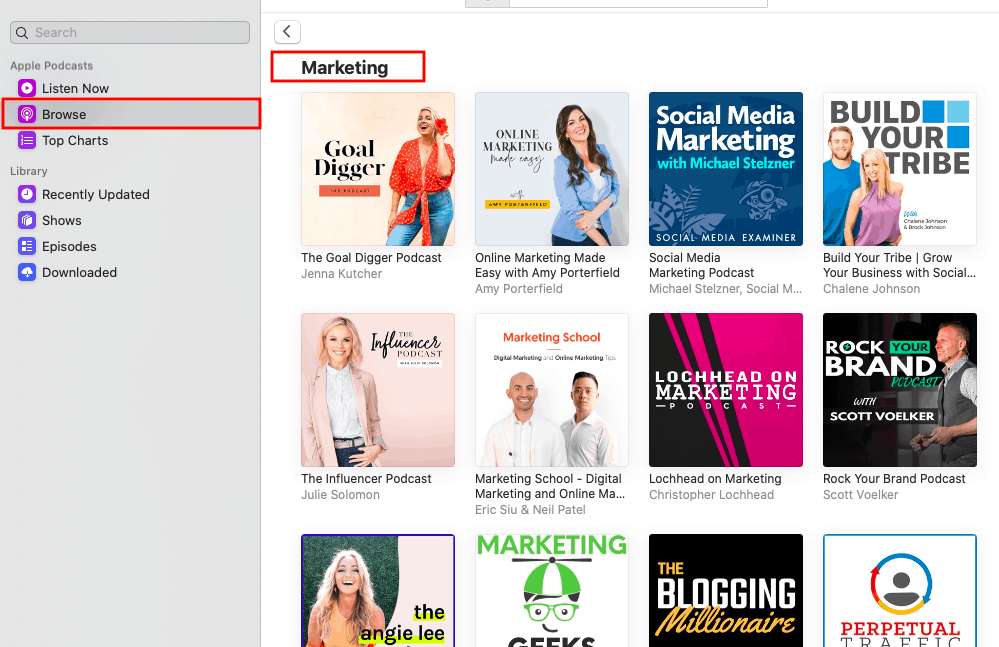
Task: Click the Browse podcast icon in sidebar
Action: tap(27, 114)
